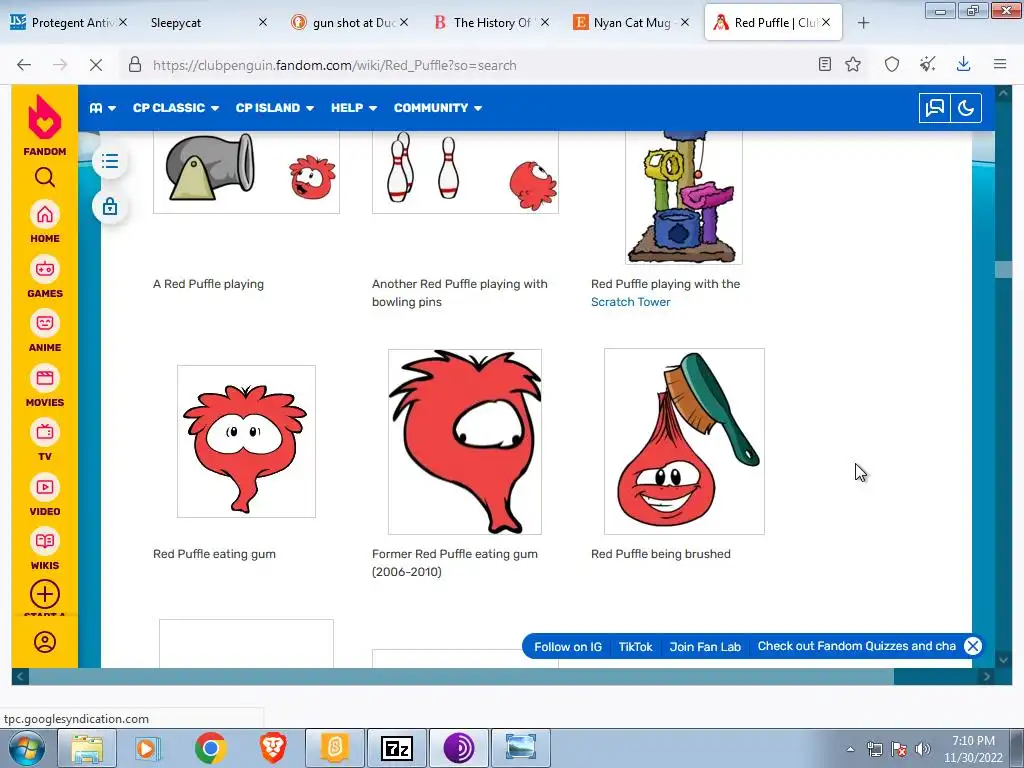The image size is (1024, 768).
Task: Click the browser back arrow
Action: click(x=24, y=65)
